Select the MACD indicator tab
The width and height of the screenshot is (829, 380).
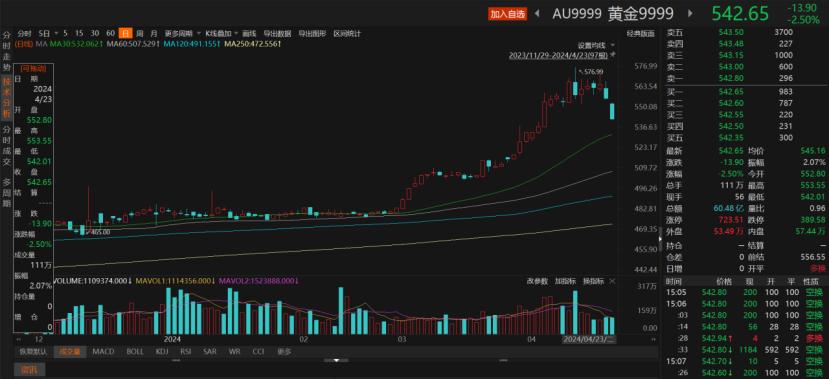[x=103, y=351]
